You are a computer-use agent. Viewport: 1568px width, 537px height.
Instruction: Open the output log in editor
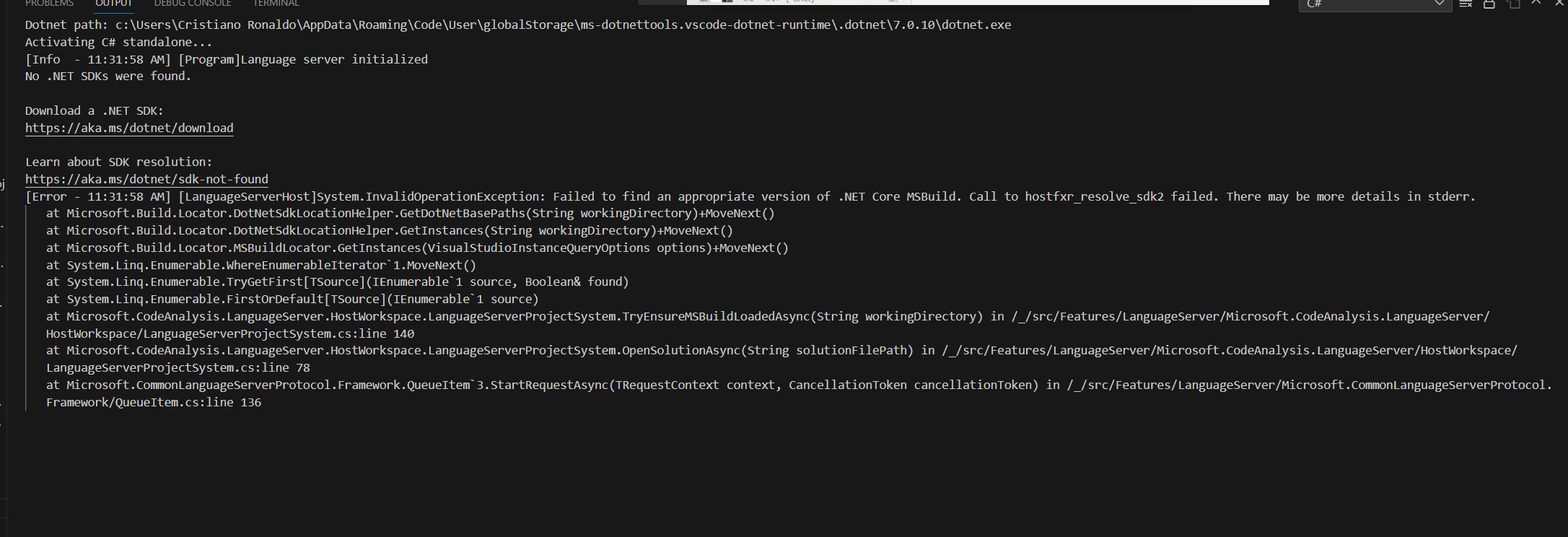pyautogui.click(x=1513, y=4)
